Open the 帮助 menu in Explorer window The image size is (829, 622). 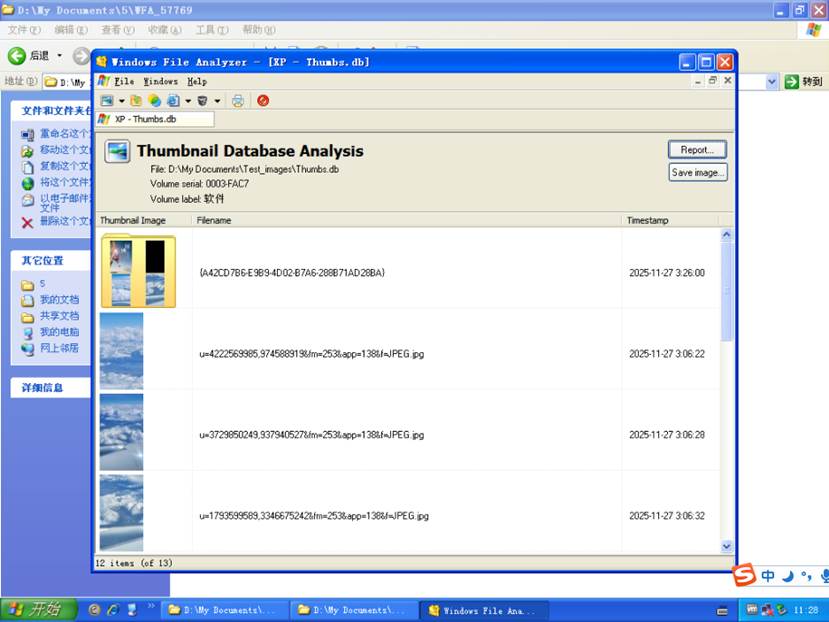259,30
